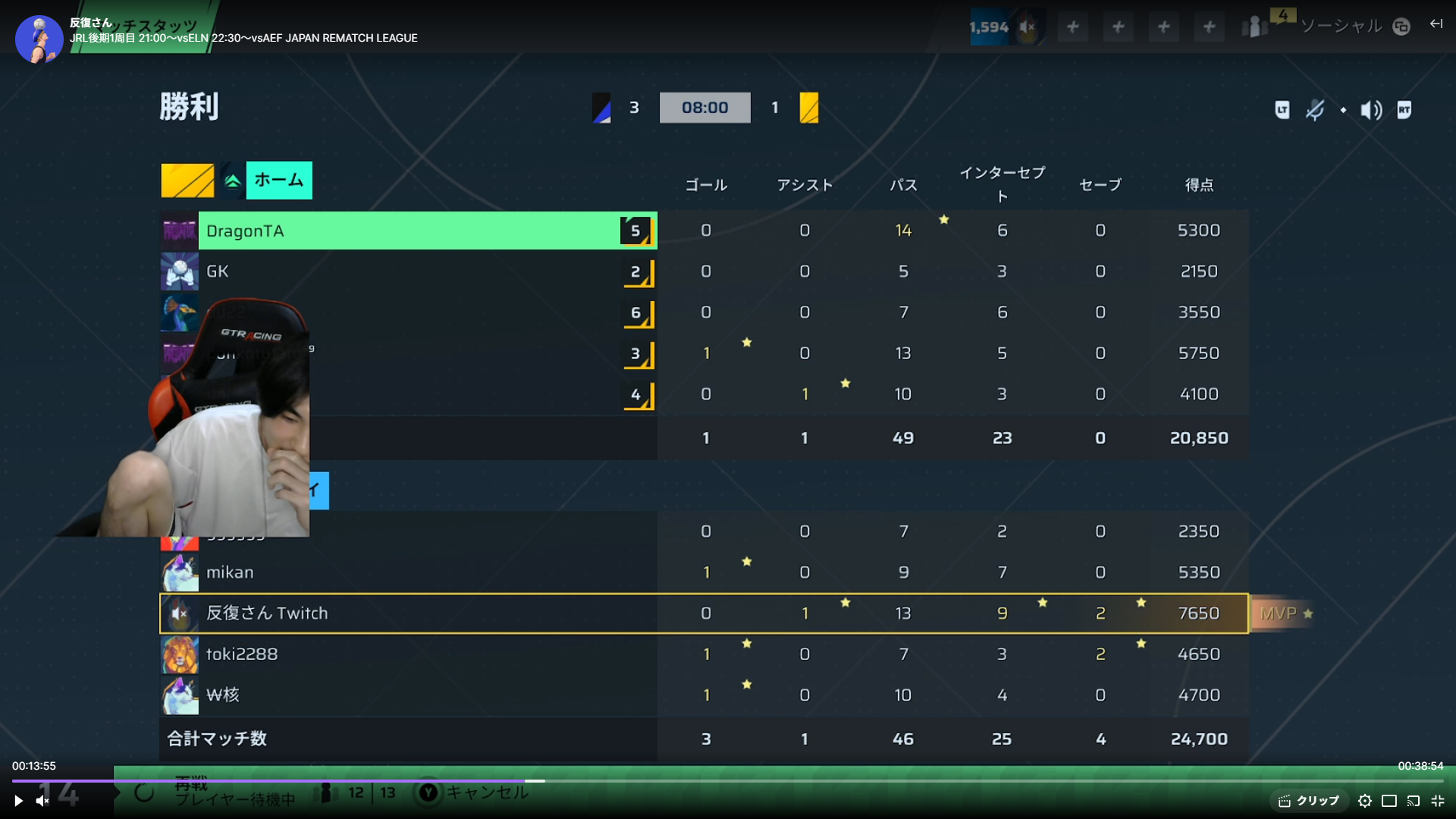
Task: Open the video player settings gear
Action: (1365, 801)
